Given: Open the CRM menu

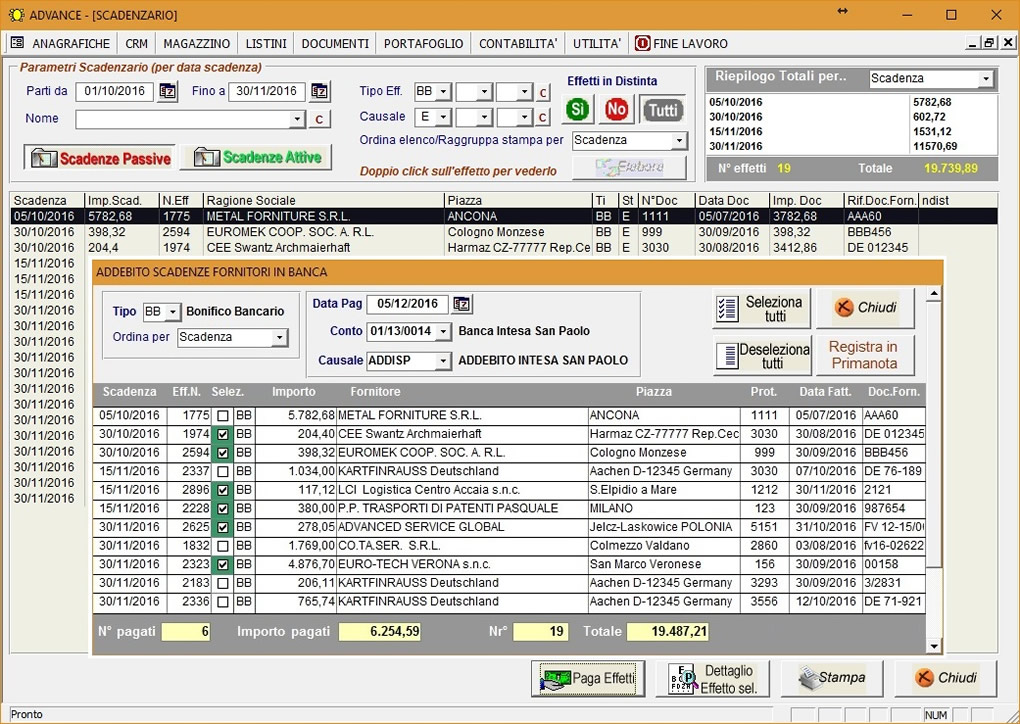Looking at the screenshot, I should [137, 44].
